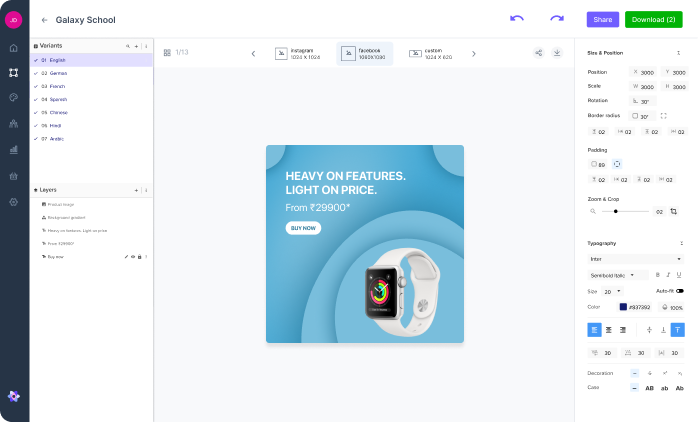This screenshot has height=422, width=698.
Task: Search variants with magnifier icon
Action: pyautogui.click(x=128, y=46)
